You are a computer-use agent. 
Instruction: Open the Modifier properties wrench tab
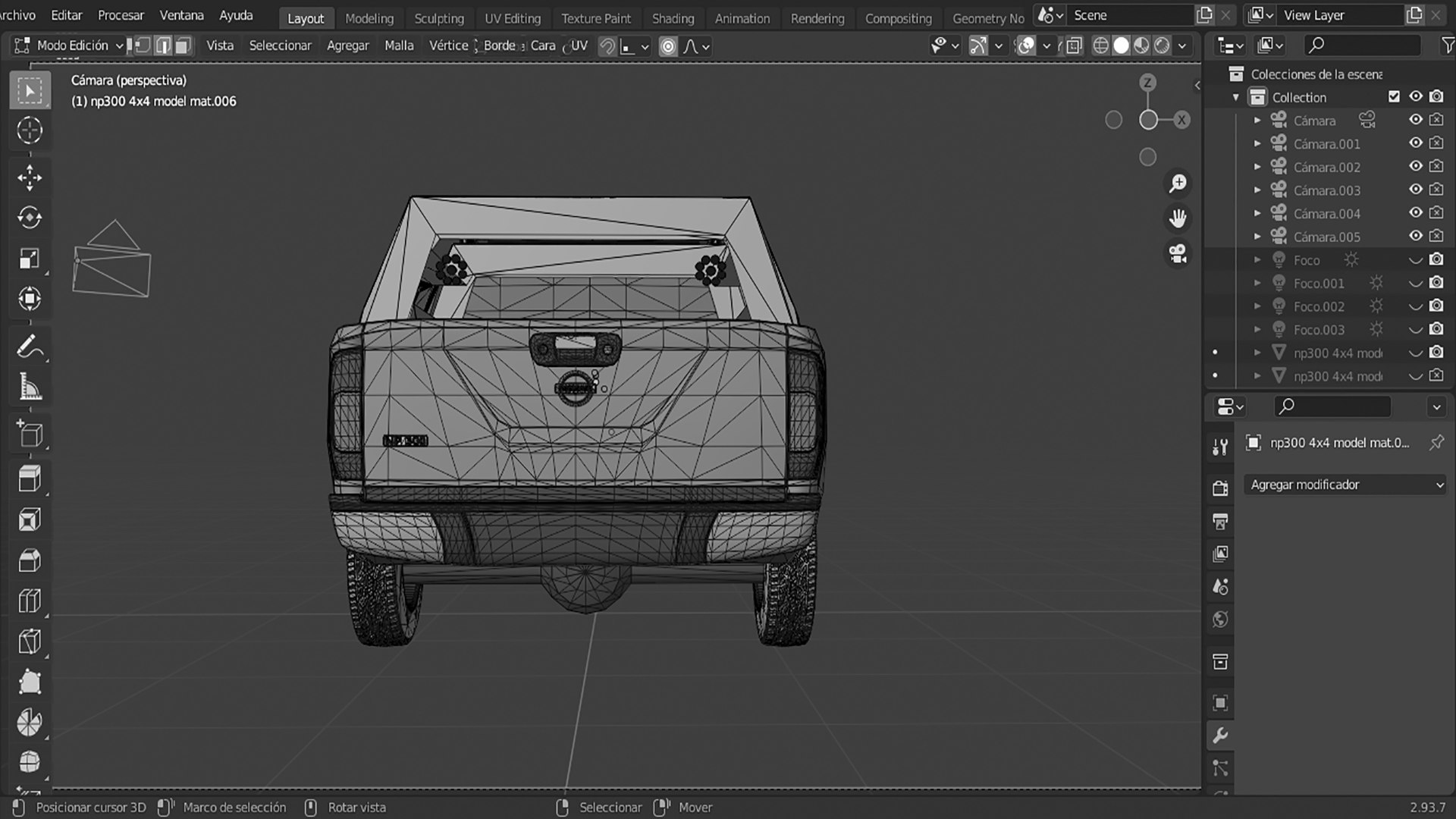[x=1220, y=736]
